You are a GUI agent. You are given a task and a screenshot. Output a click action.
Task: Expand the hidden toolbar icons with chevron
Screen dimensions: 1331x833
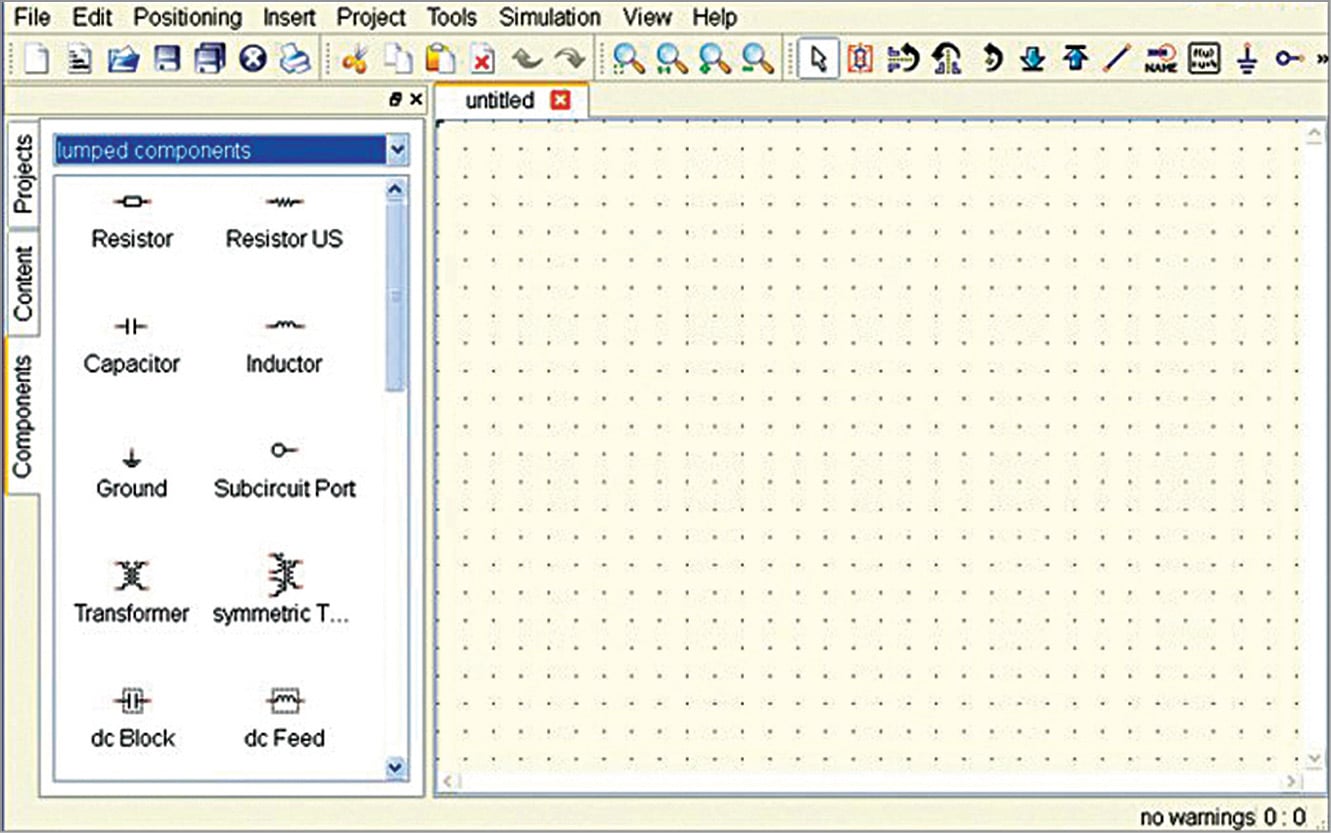coord(1322,58)
